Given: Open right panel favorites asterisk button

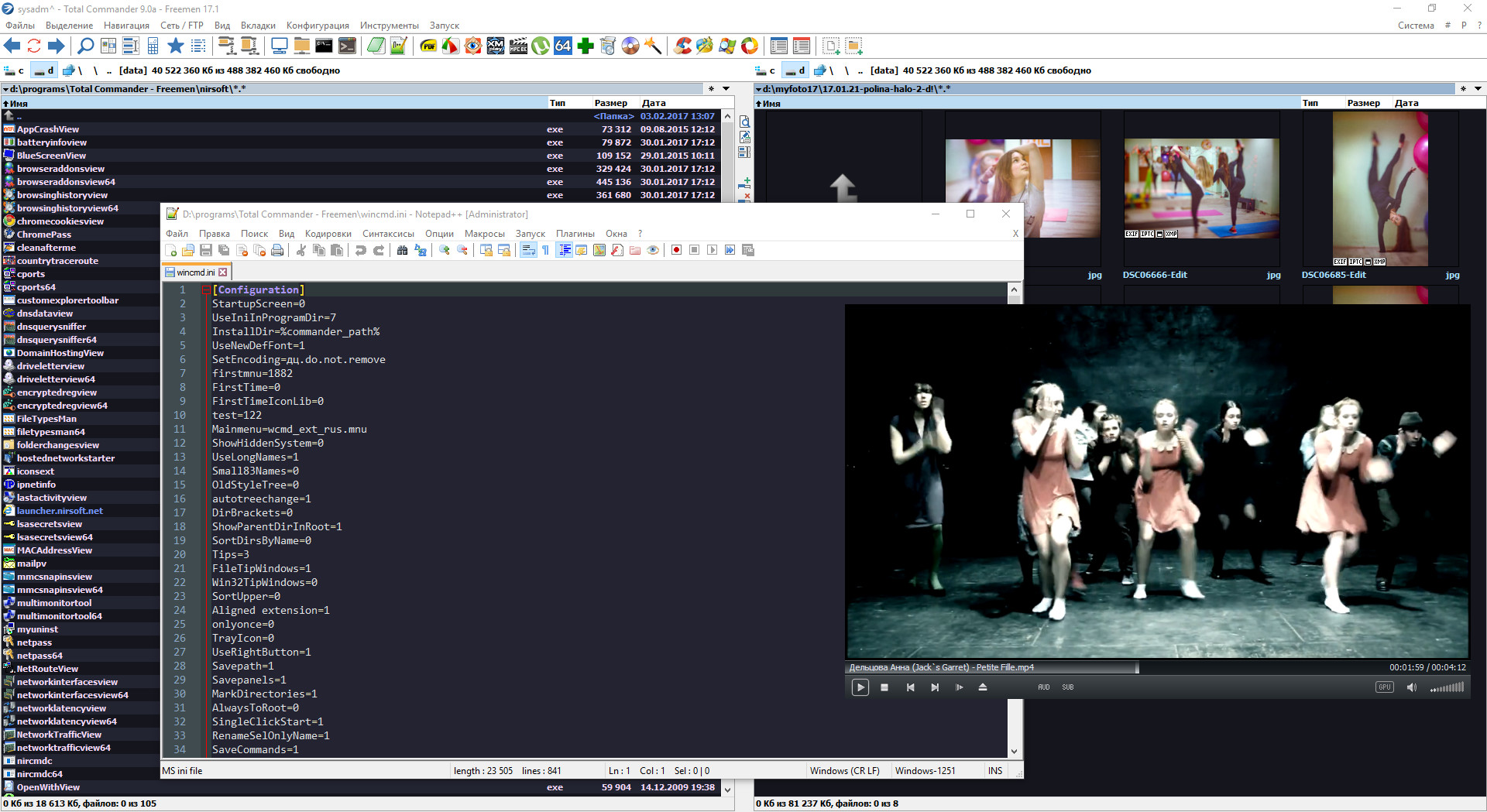Looking at the screenshot, I should click(x=1463, y=89).
